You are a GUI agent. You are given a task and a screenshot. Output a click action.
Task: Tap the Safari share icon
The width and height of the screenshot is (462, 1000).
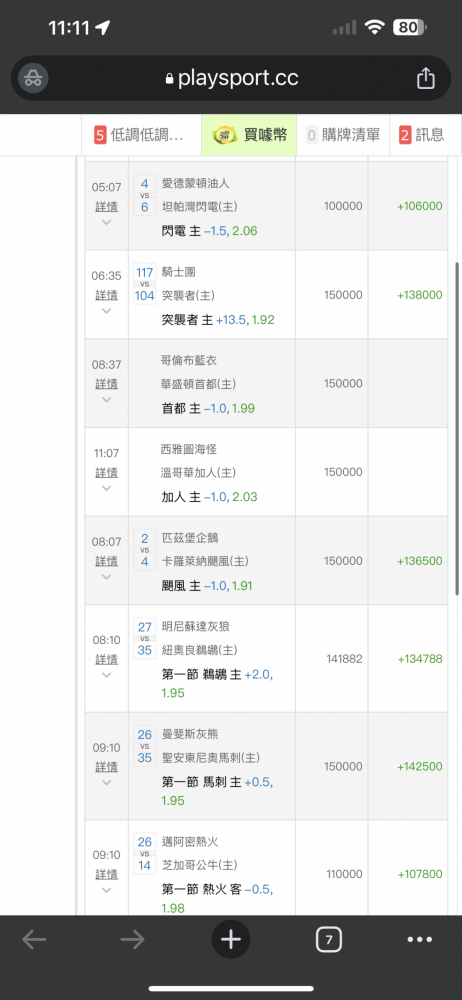pyautogui.click(x=426, y=78)
